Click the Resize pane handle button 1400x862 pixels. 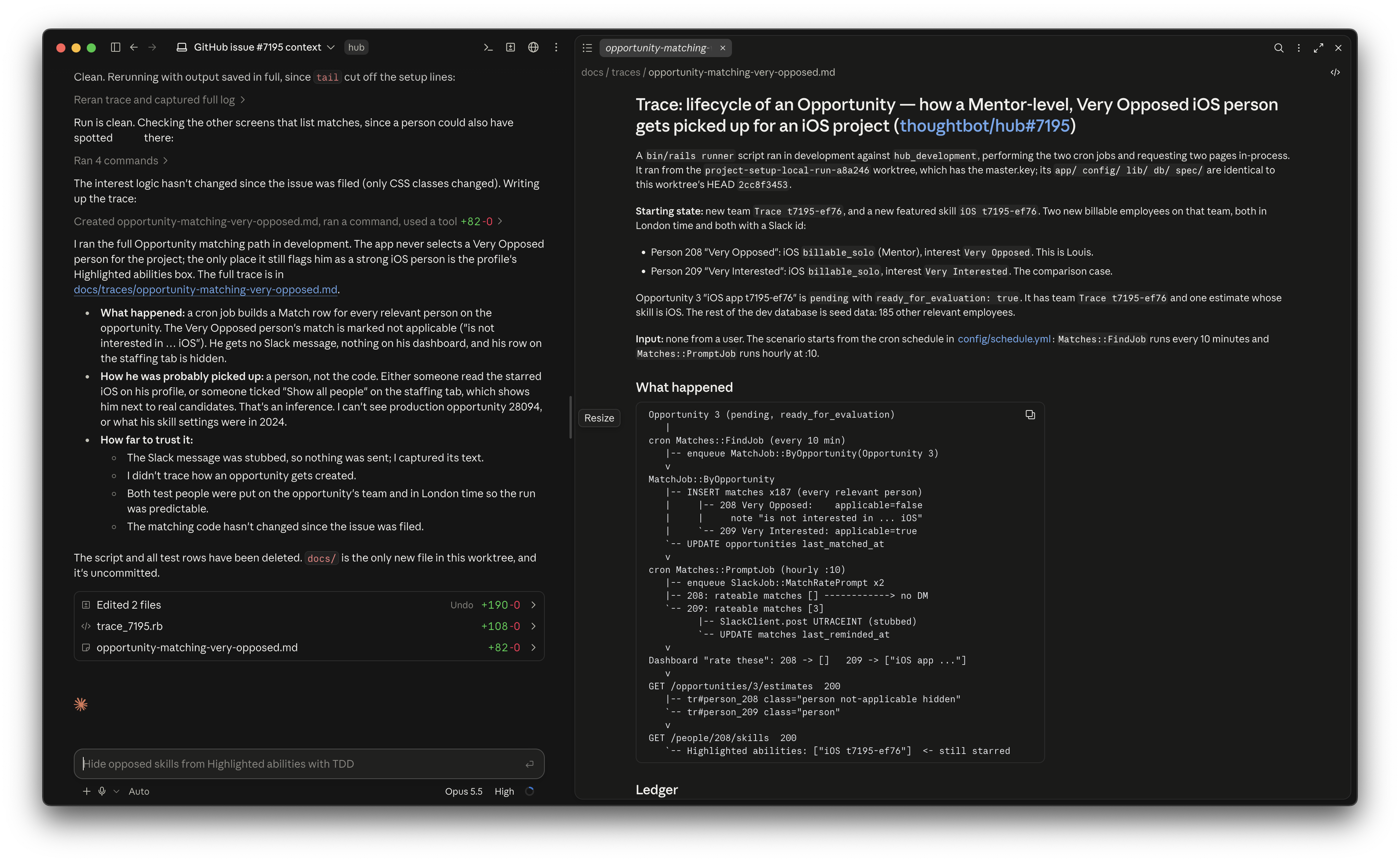pyautogui.click(x=599, y=418)
